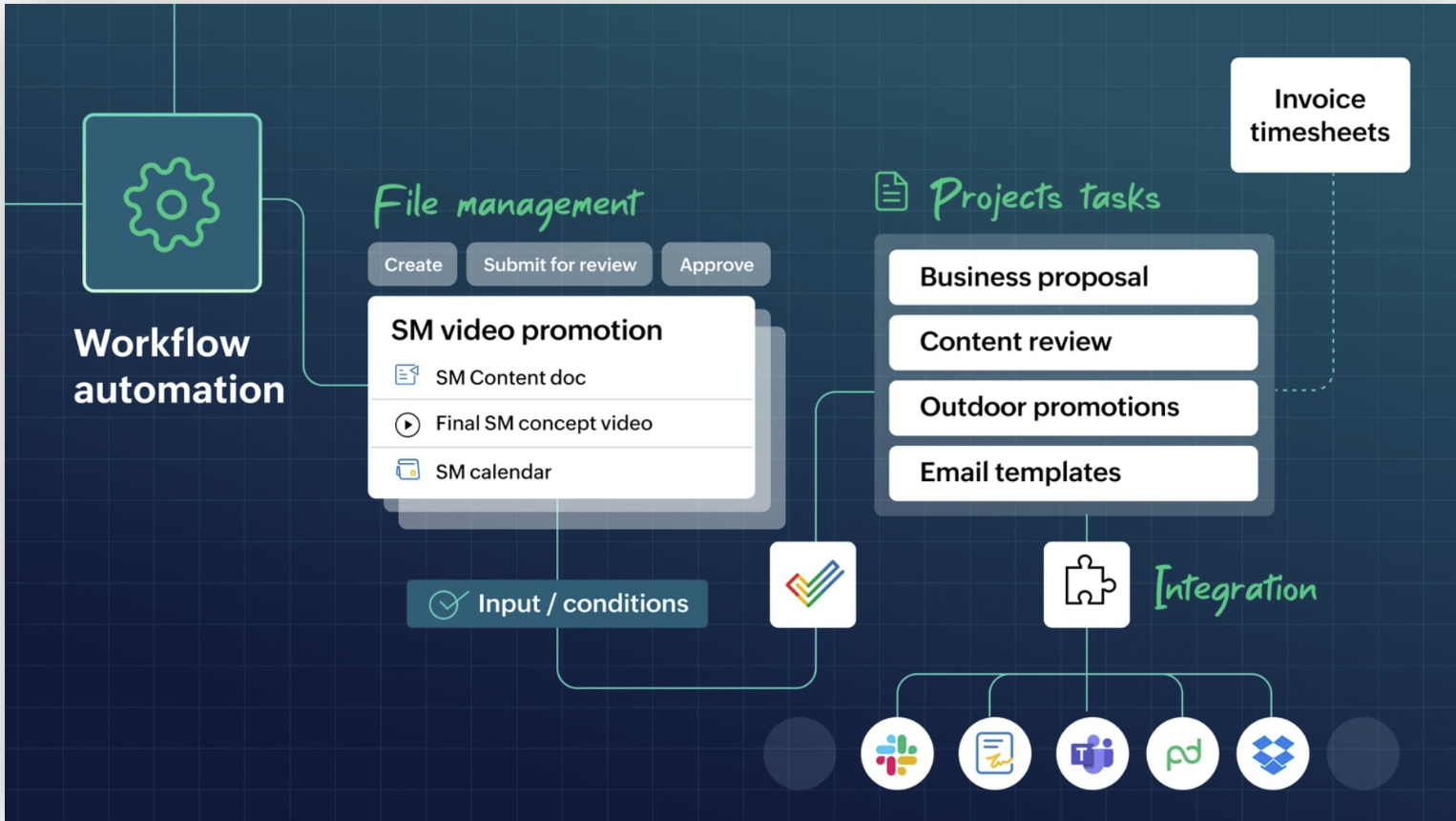1456x821 pixels.
Task: Open the Slack integration icon
Action: (x=896, y=754)
